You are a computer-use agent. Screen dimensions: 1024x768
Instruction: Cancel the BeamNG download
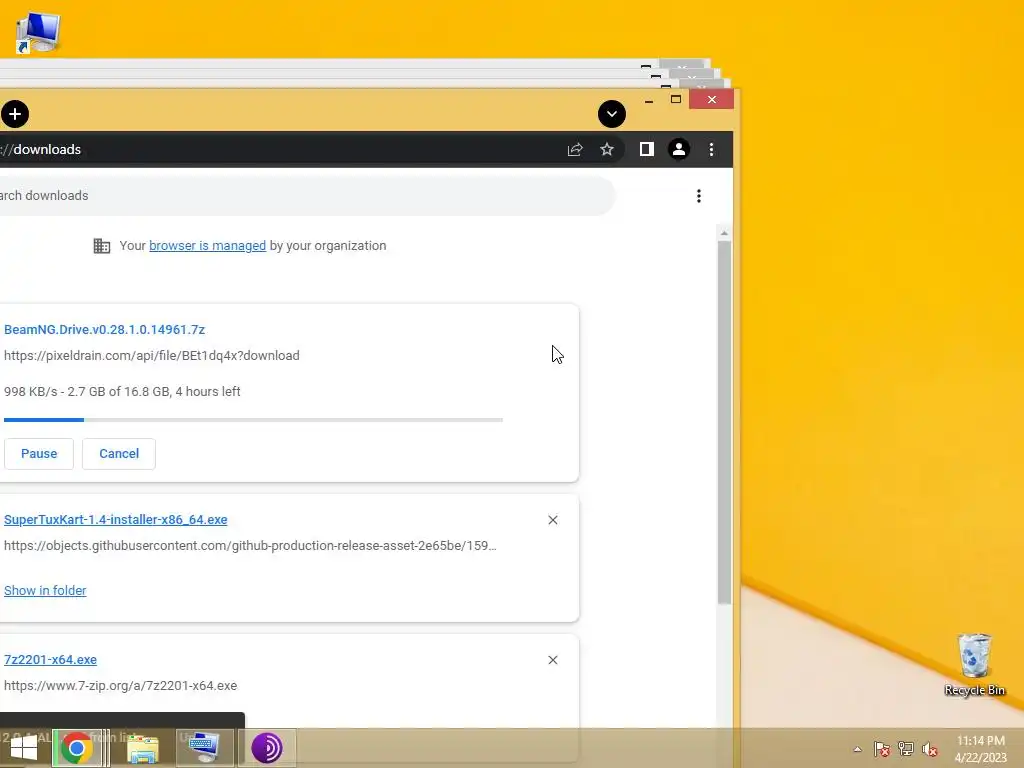pyautogui.click(x=119, y=453)
